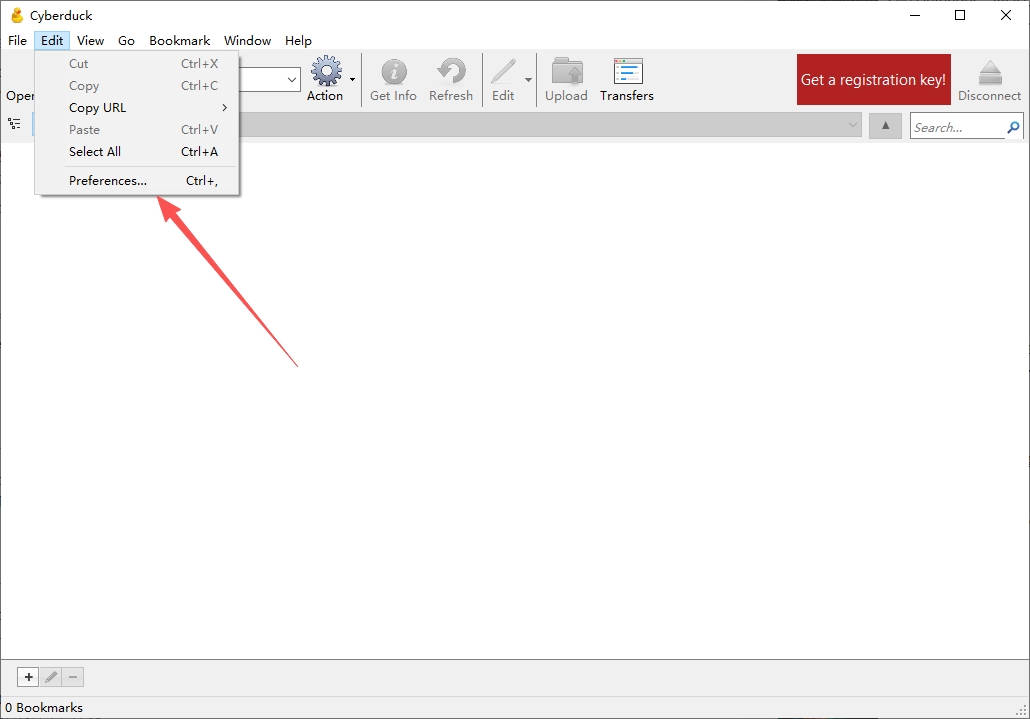Expand the Action dropdown arrow

[352, 80]
